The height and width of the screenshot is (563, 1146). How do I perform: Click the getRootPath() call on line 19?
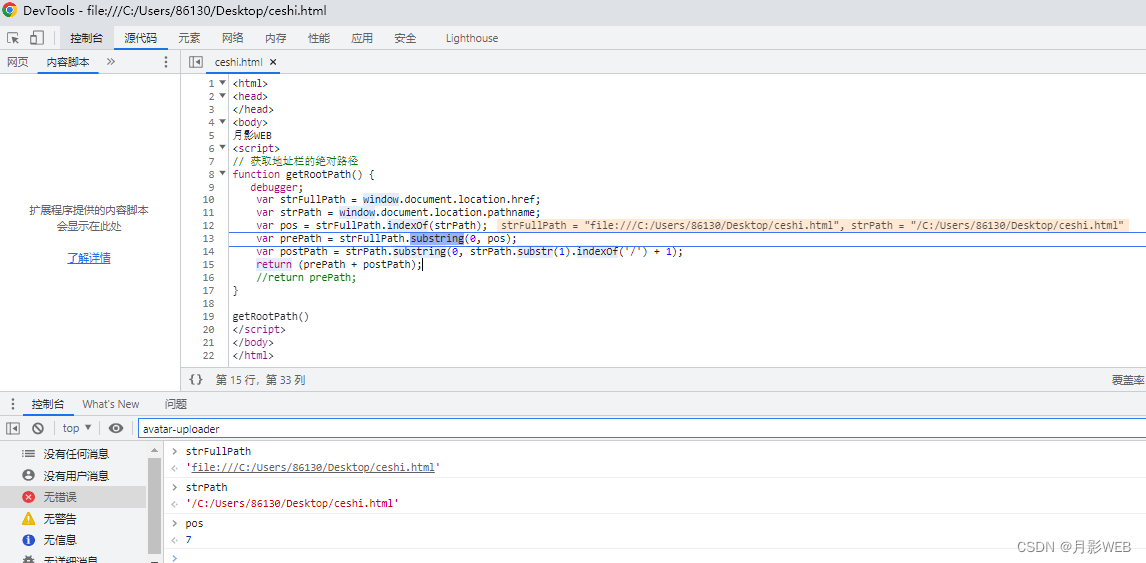[x=271, y=317]
